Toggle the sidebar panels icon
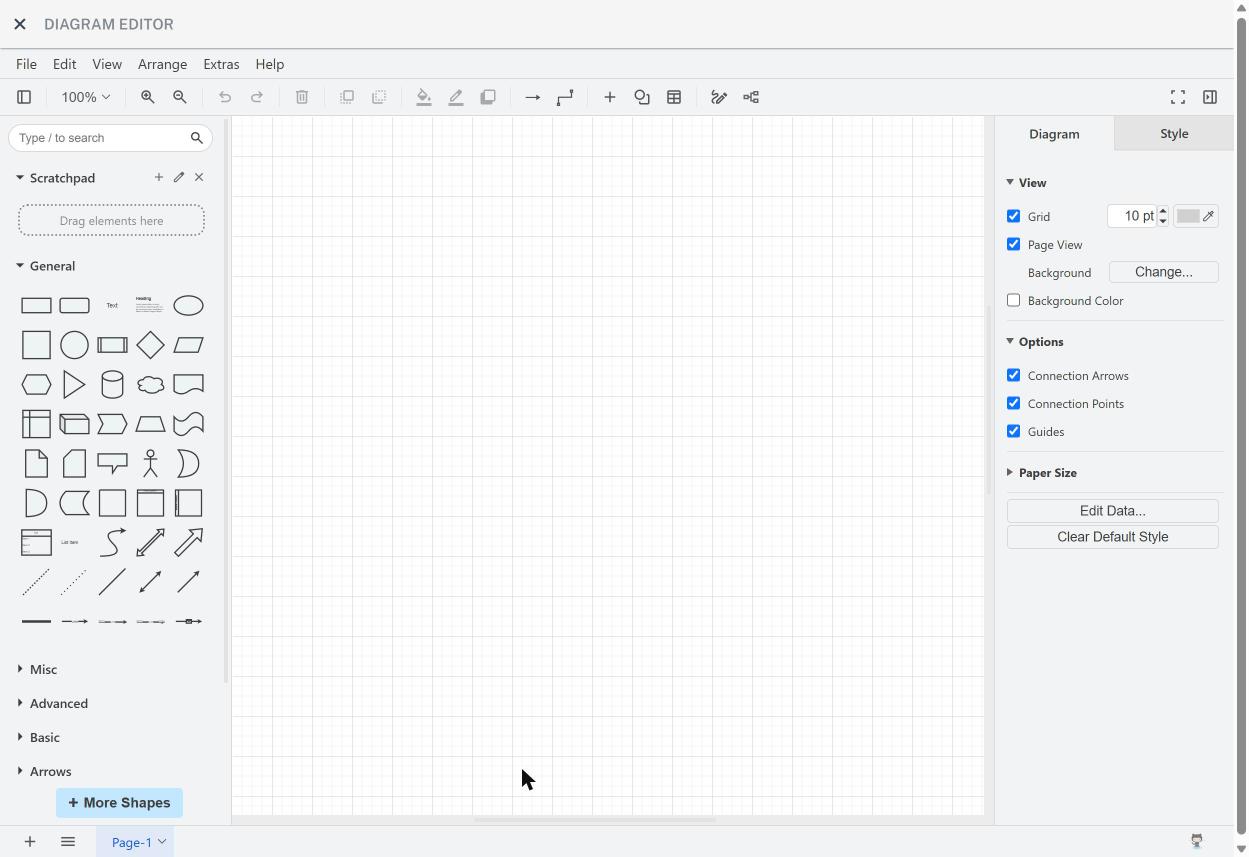Image resolution: width=1249 pixels, height=857 pixels. pyautogui.click(x=24, y=97)
